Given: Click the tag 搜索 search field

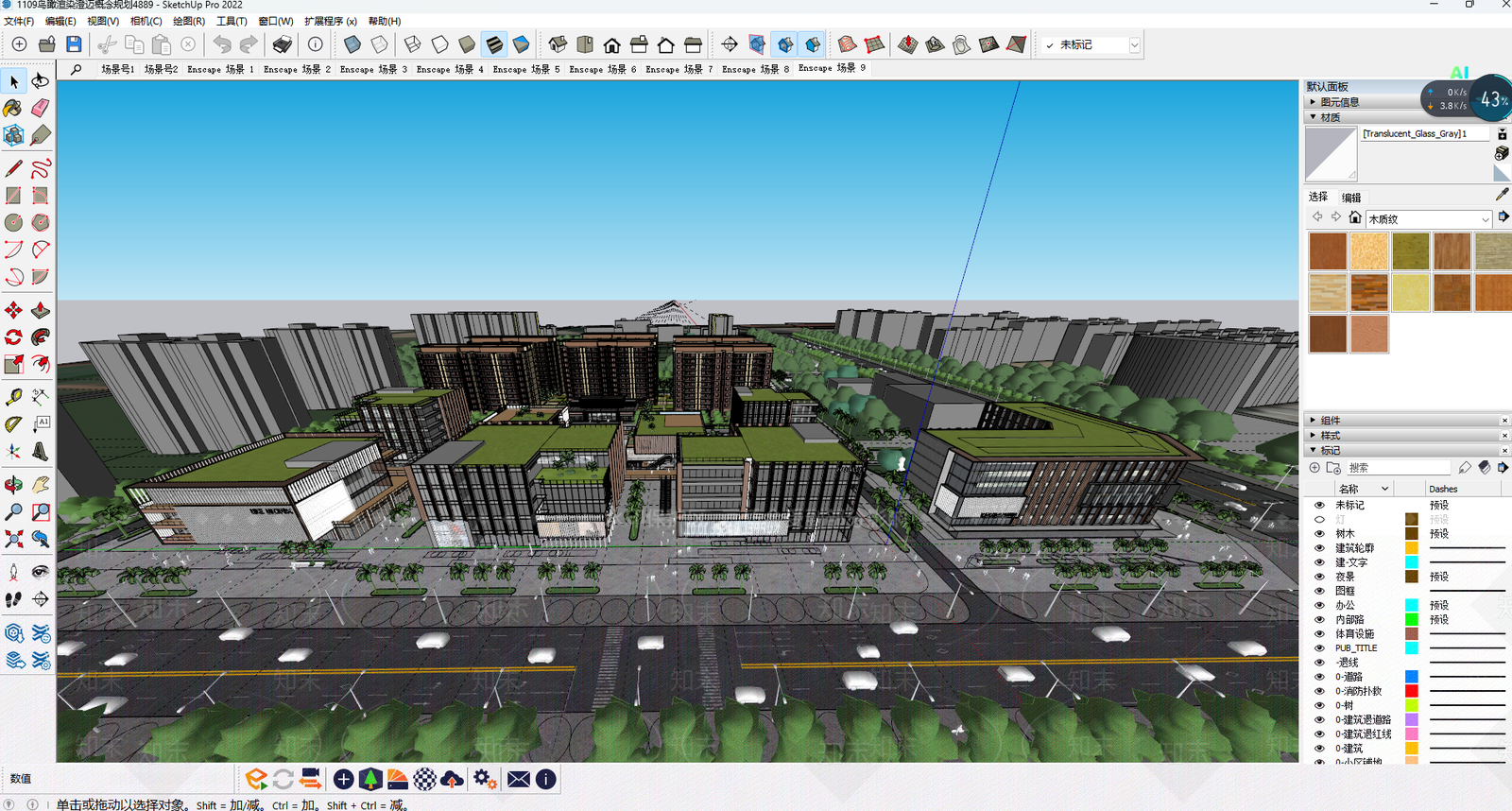Looking at the screenshot, I should pyautogui.click(x=1399, y=468).
